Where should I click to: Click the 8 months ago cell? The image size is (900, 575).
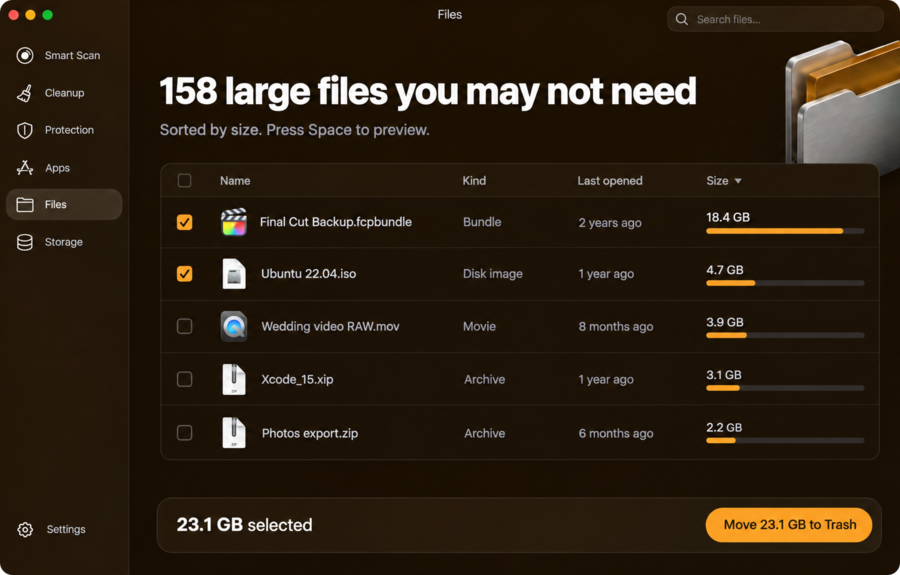[x=615, y=327]
